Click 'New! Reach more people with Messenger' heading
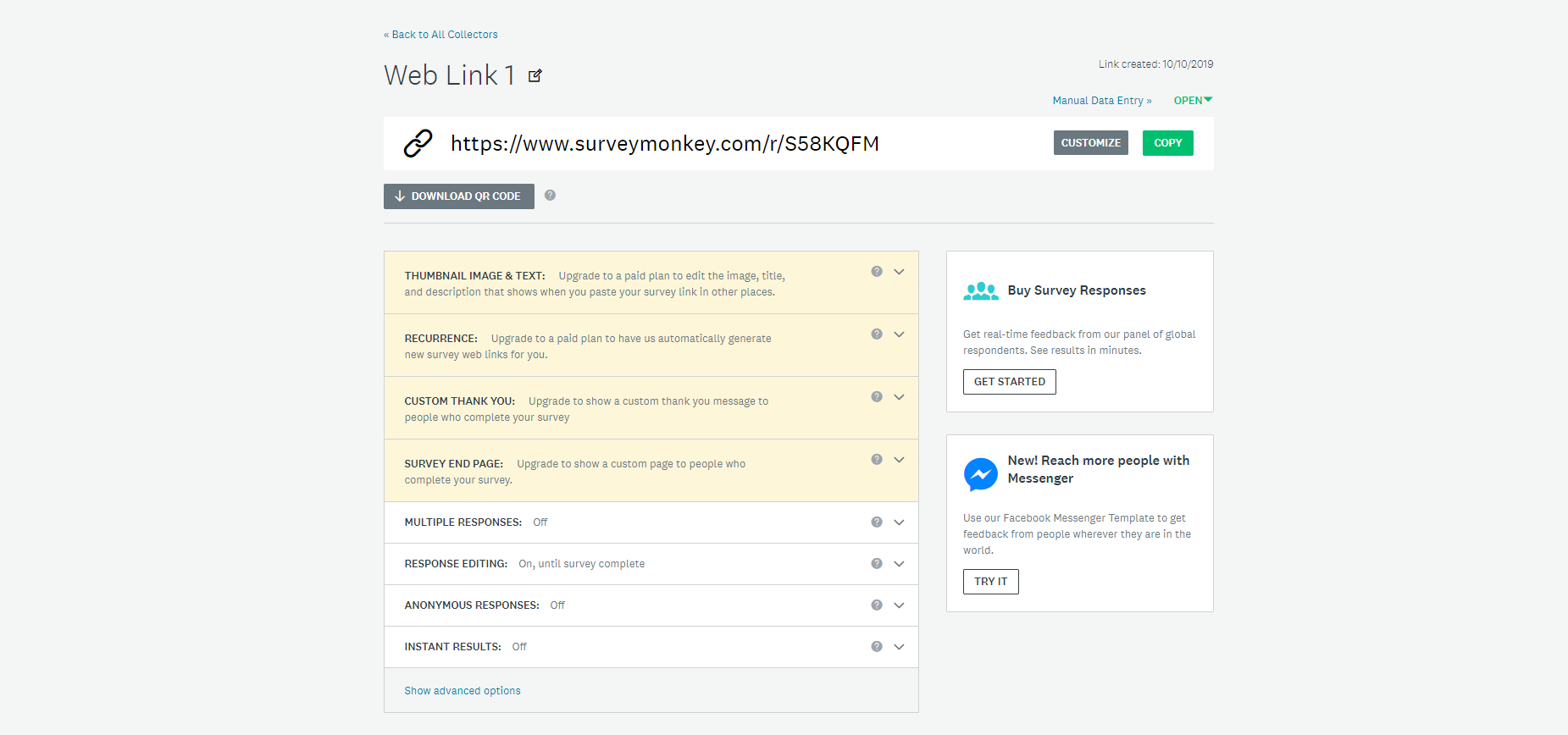This screenshot has height=735, width=1568. pyautogui.click(x=1099, y=469)
